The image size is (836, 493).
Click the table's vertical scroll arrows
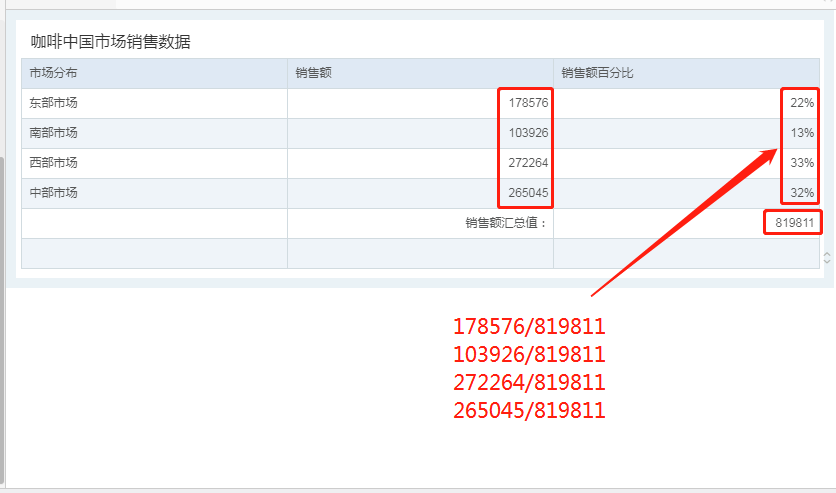(827, 258)
